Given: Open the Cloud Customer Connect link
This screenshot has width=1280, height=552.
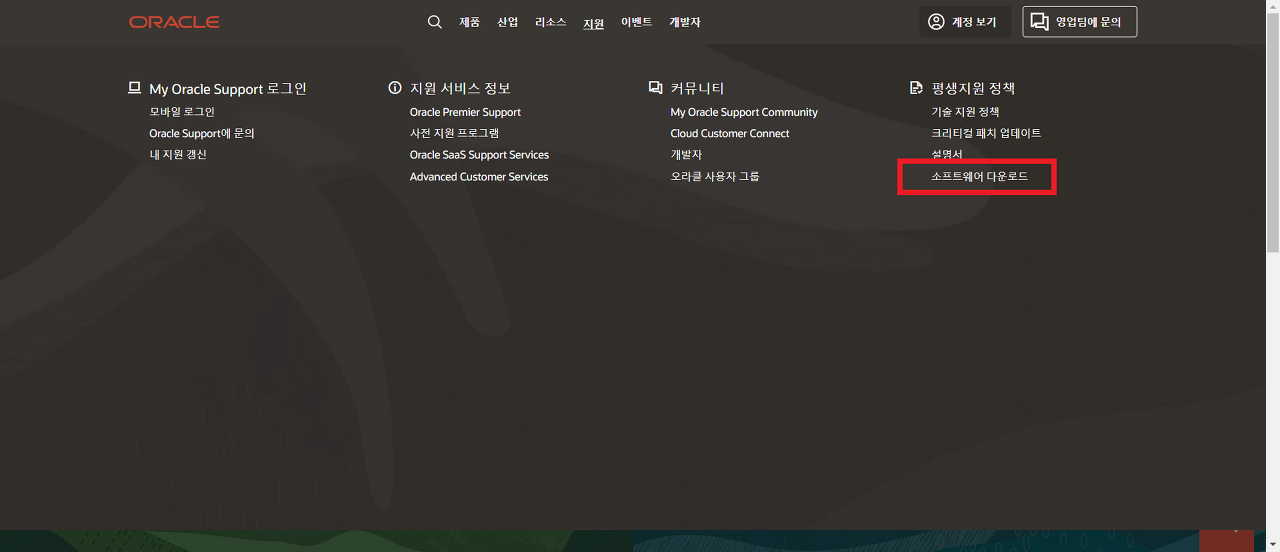Looking at the screenshot, I should pyautogui.click(x=730, y=133).
